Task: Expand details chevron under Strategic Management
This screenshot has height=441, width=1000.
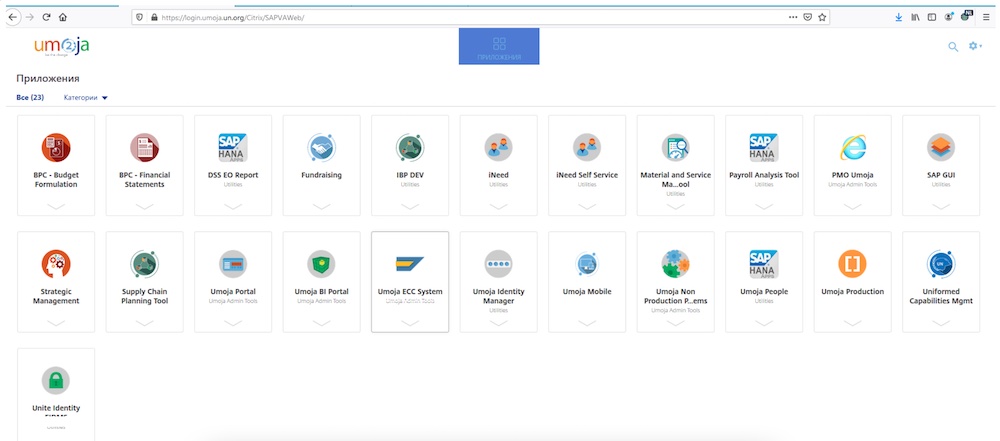Action: pyautogui.click(x=56, y=323)
